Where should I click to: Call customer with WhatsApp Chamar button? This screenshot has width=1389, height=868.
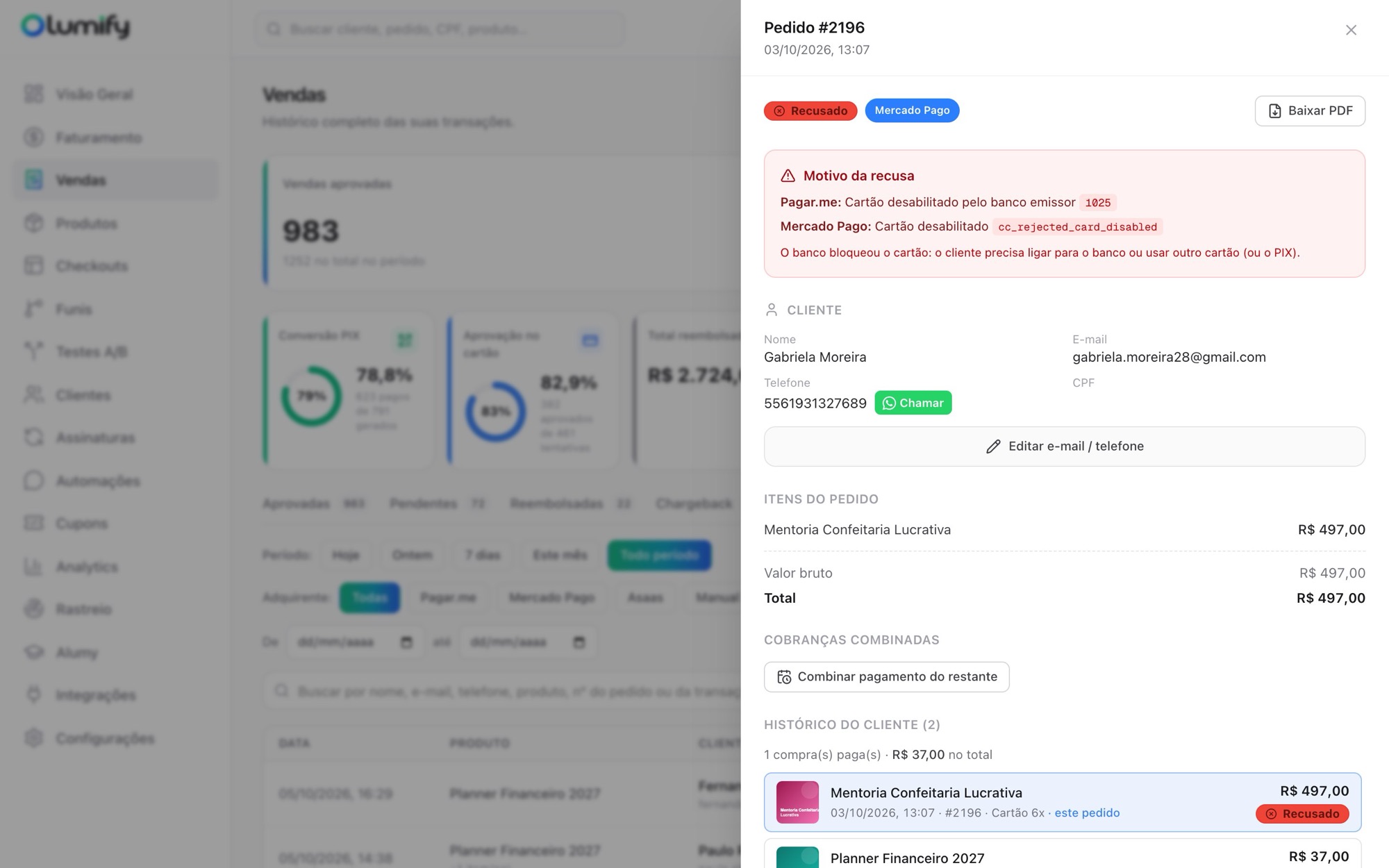pos(913,403)
